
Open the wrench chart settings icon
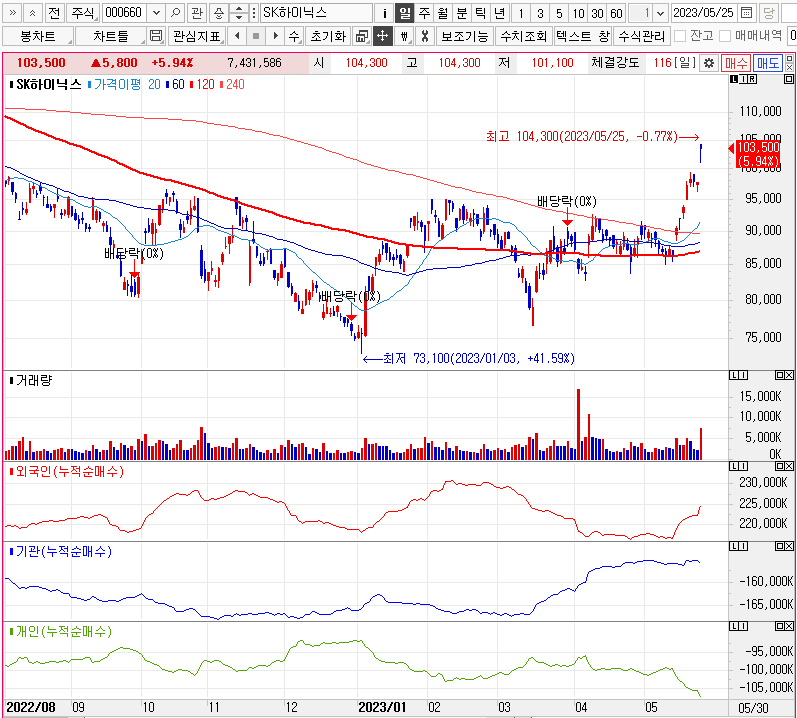point(425,36)
